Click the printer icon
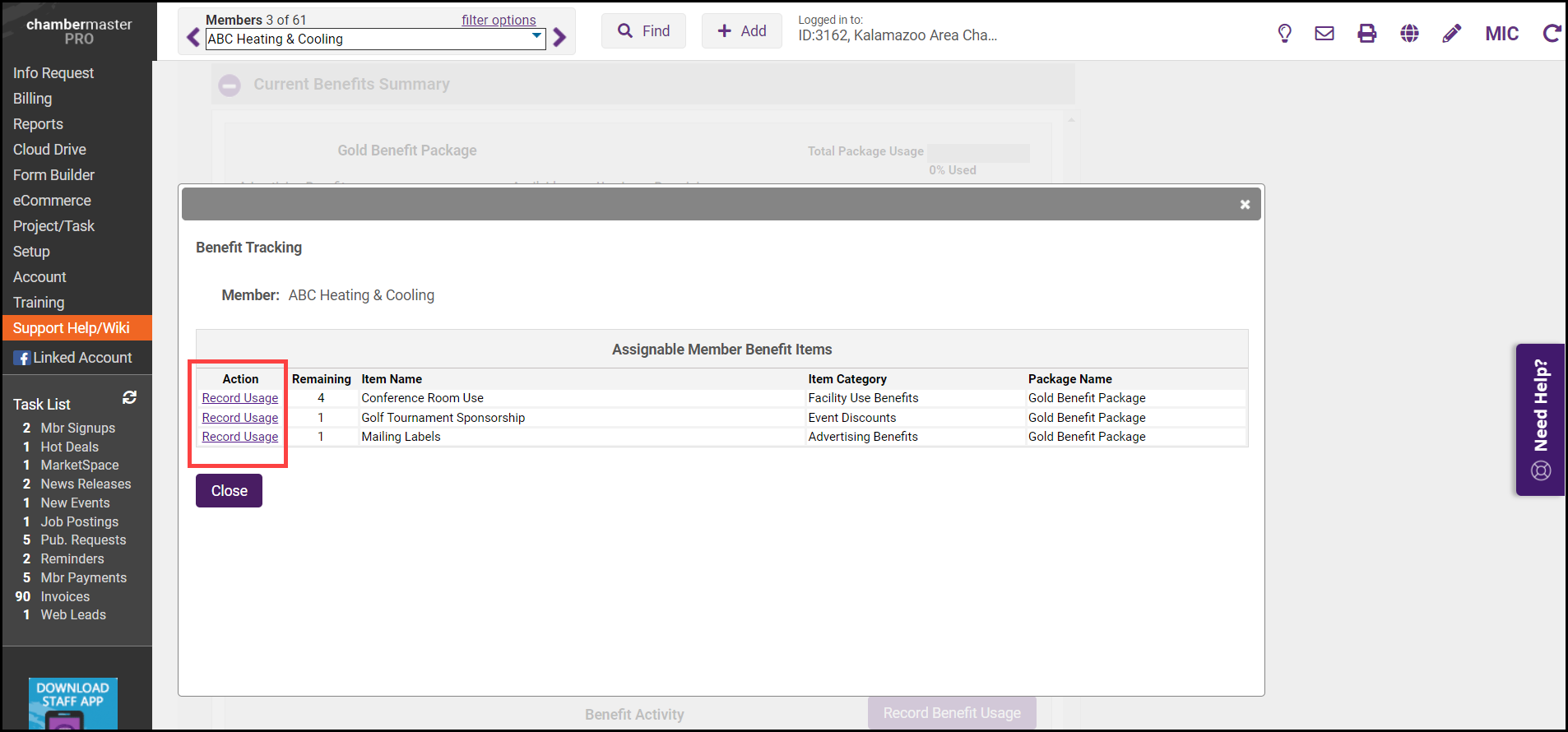Viewport: 1568px width, 732px height. [1367, 34]
